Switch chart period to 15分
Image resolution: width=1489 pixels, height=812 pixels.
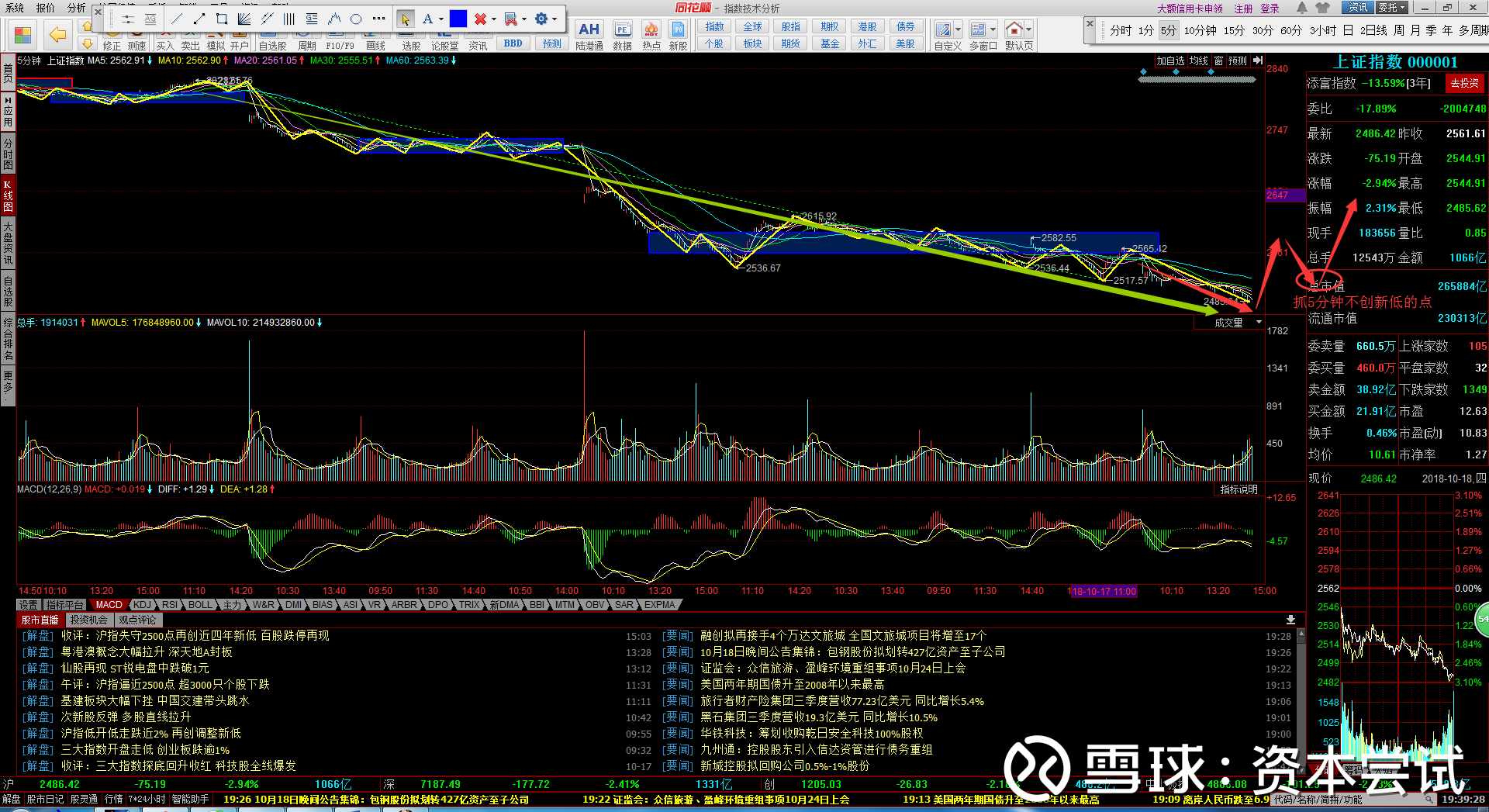click(1234, 30)
